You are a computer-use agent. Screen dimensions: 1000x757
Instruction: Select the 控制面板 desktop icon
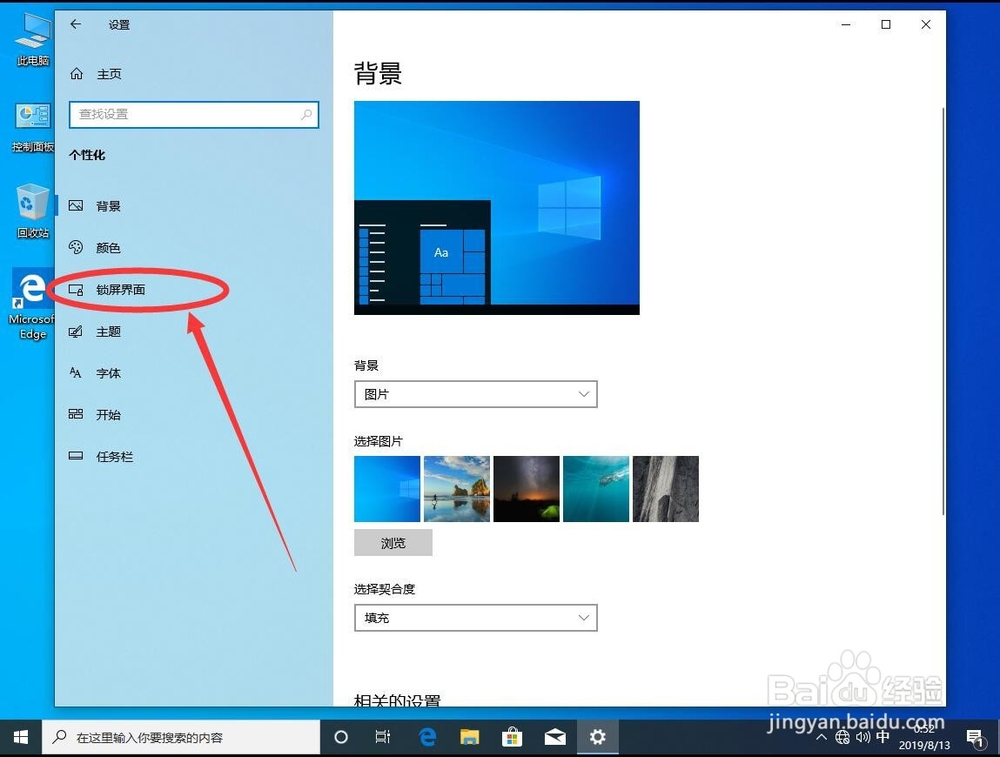(x=33, y=126)
